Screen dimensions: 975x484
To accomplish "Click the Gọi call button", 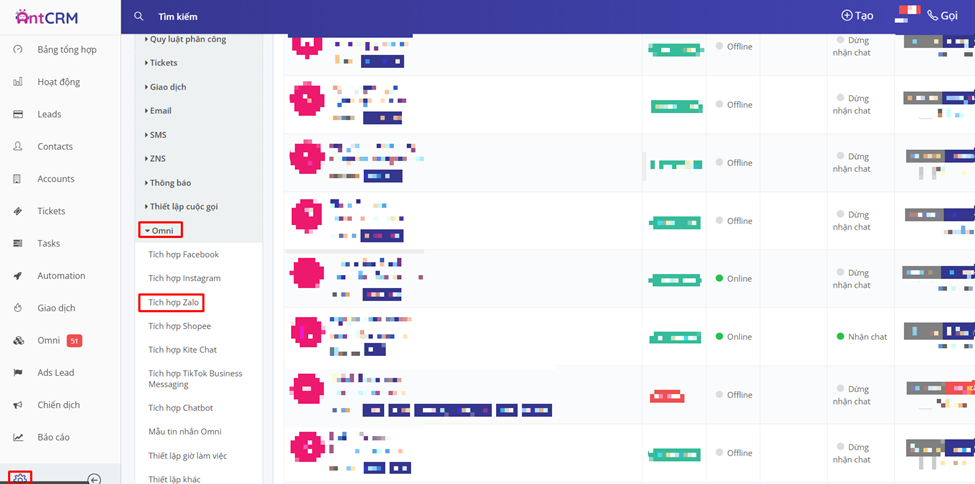I will coord(942,16).
